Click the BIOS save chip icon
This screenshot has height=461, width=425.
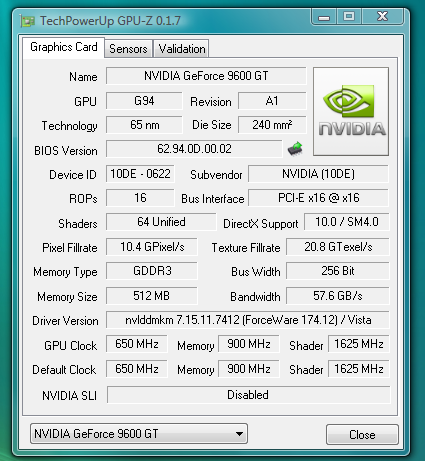(295, 149)
